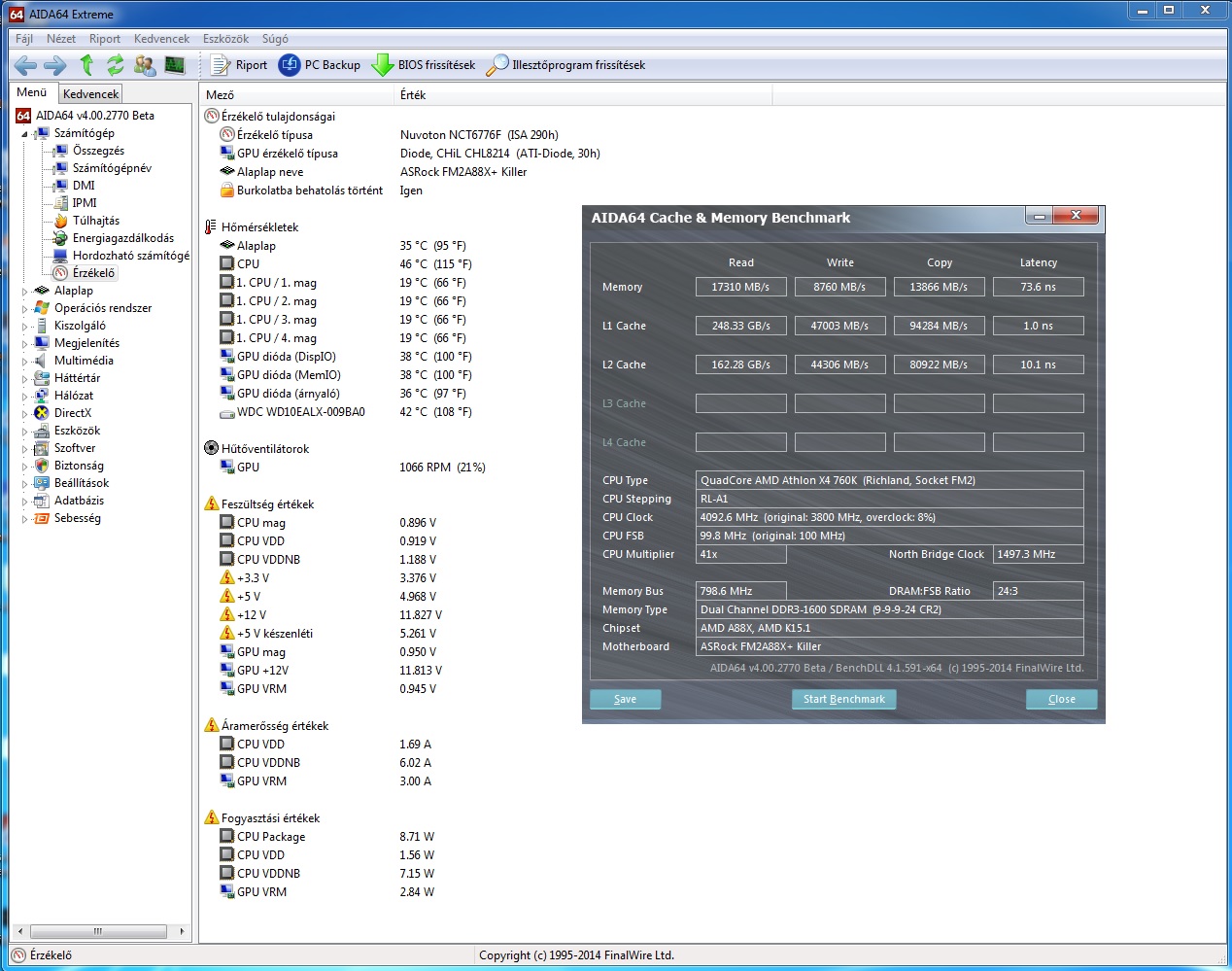Click the Forward navigation arrow icon

(x=55, y=65)
